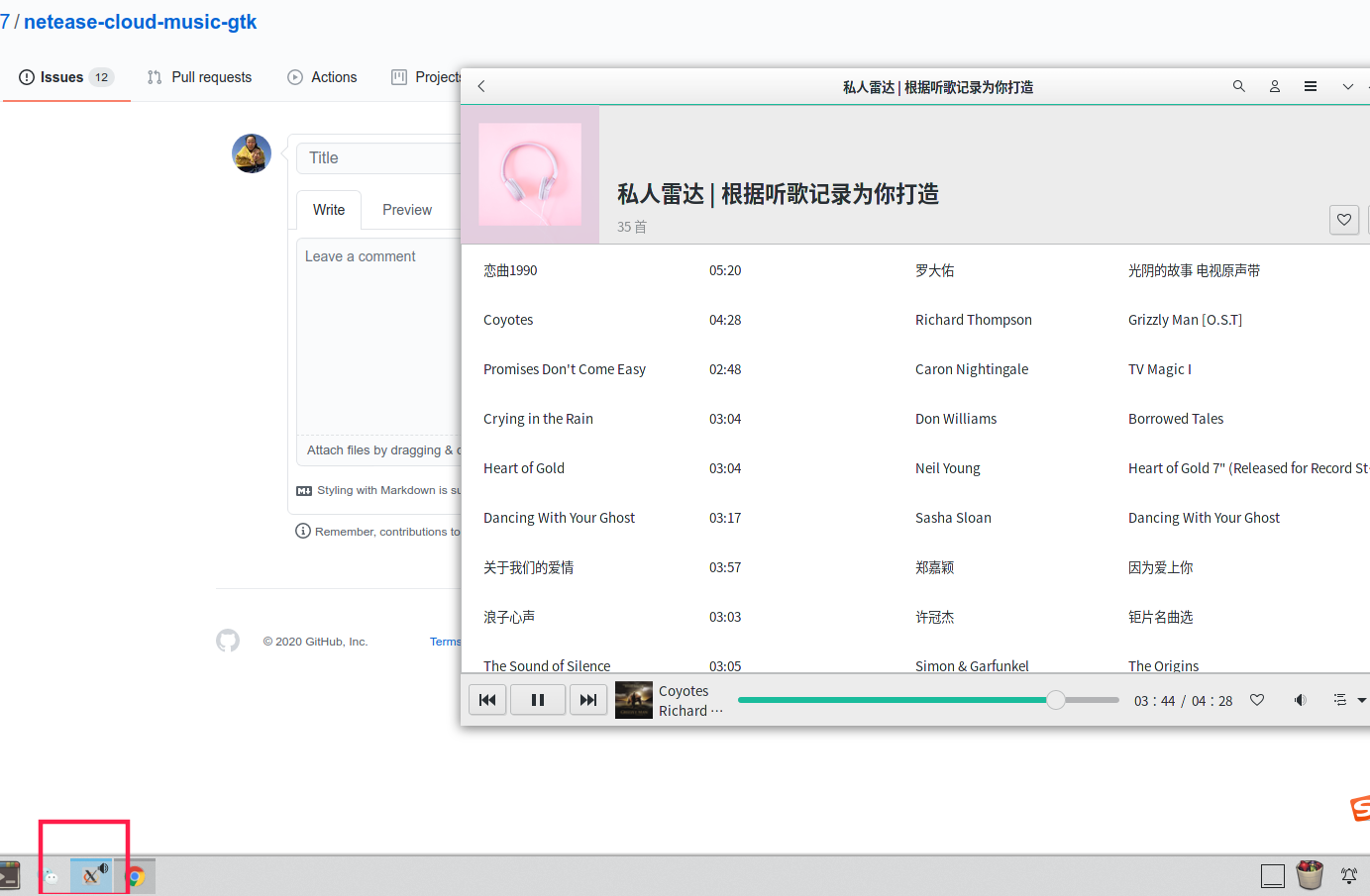Select the Coyotes row in the playlist

pos(915,320)
